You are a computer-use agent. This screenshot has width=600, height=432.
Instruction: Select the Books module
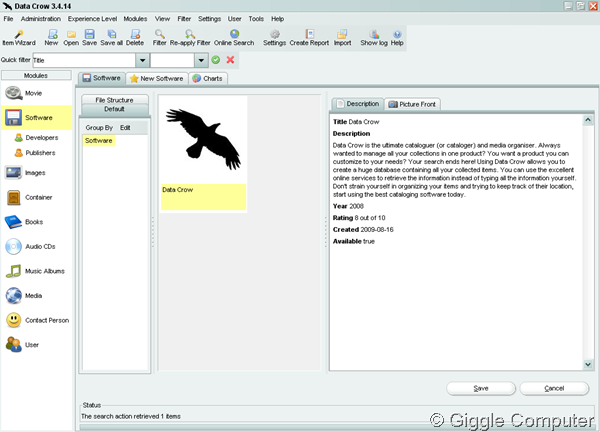(x=36, y=222)
